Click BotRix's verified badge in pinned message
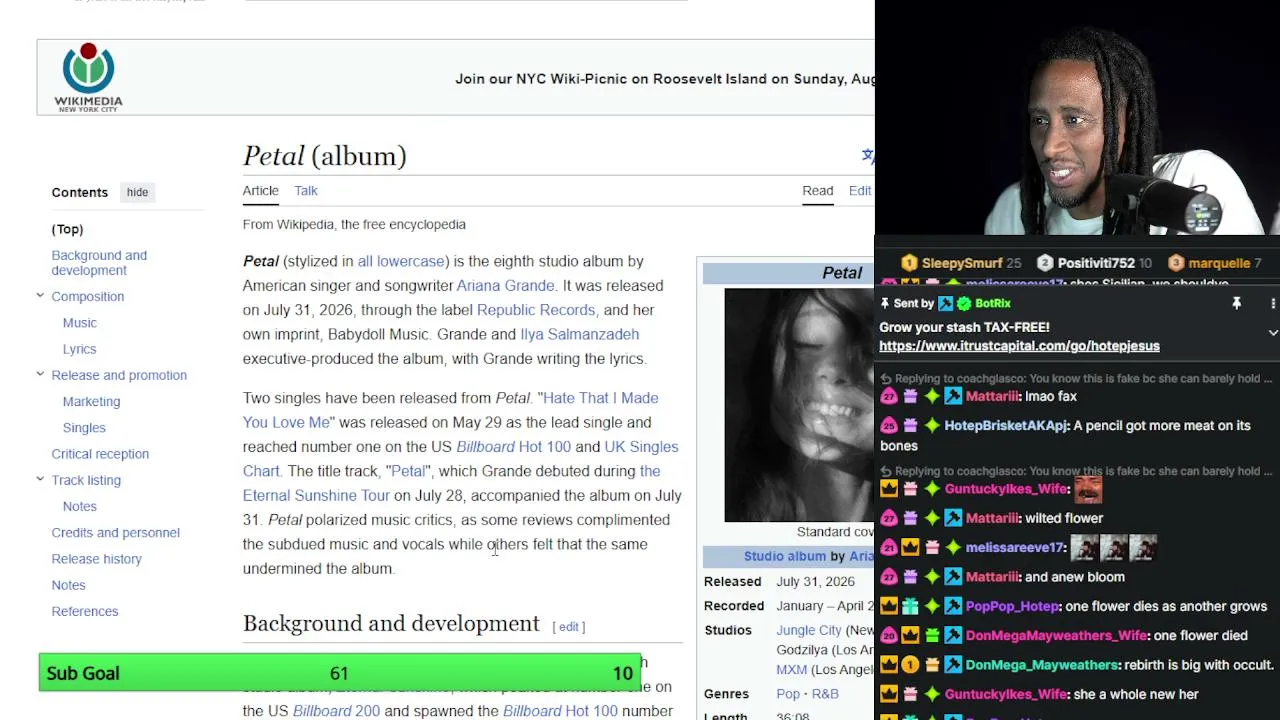 pyautogui.click(x=964, y=304)
